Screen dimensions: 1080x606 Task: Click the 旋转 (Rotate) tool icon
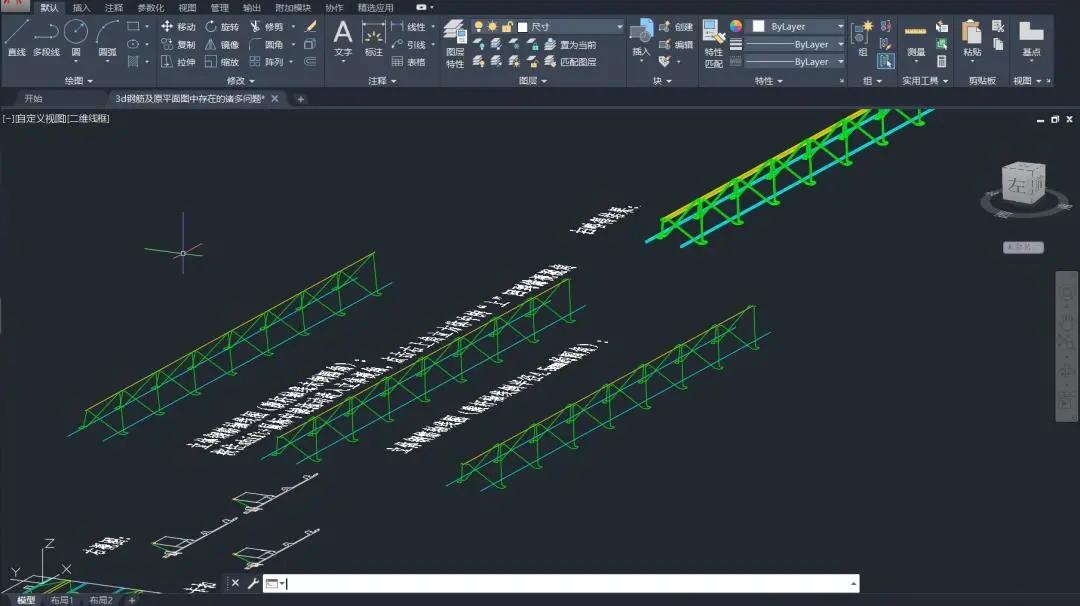[222, 27]
